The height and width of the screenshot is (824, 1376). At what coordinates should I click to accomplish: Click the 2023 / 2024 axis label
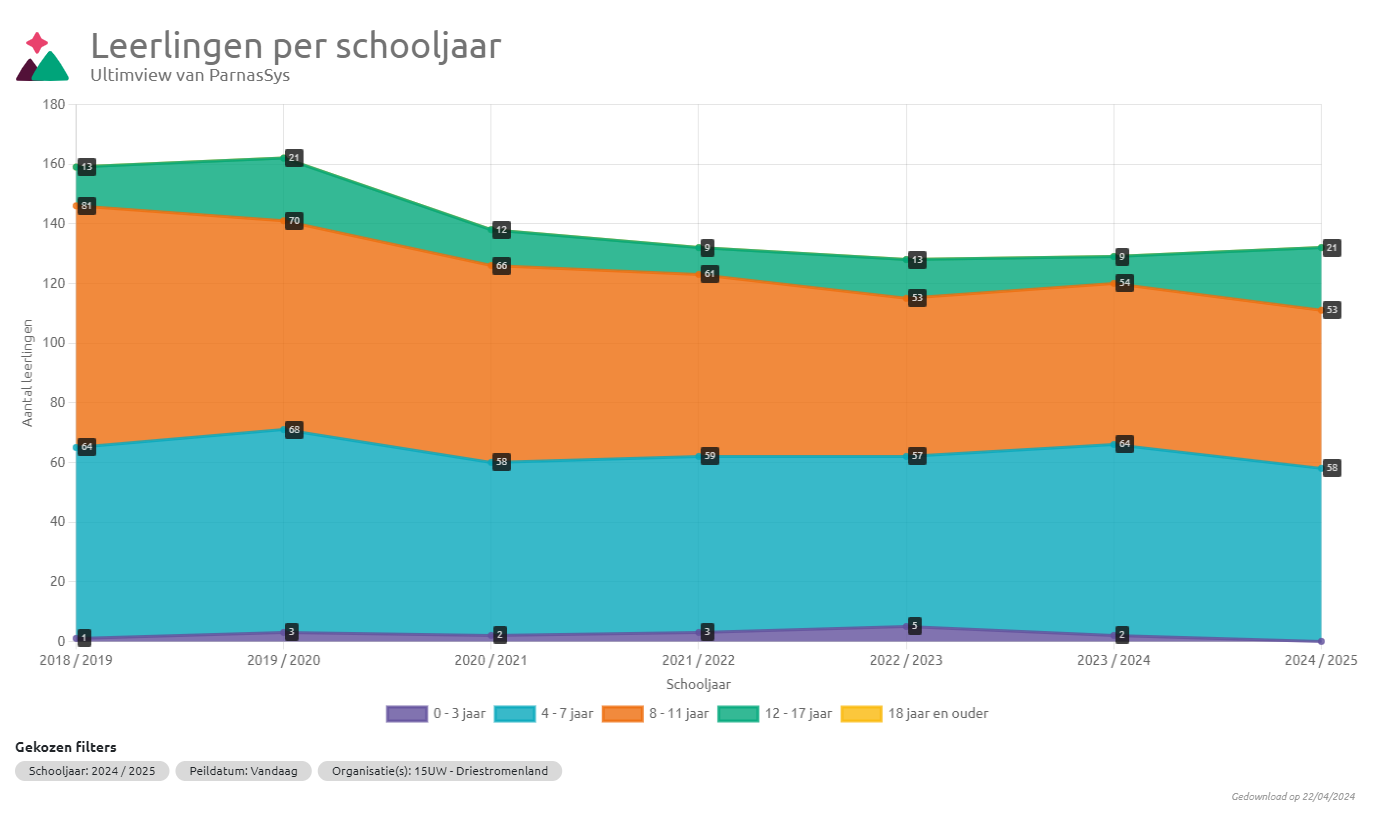[1113, 661]
